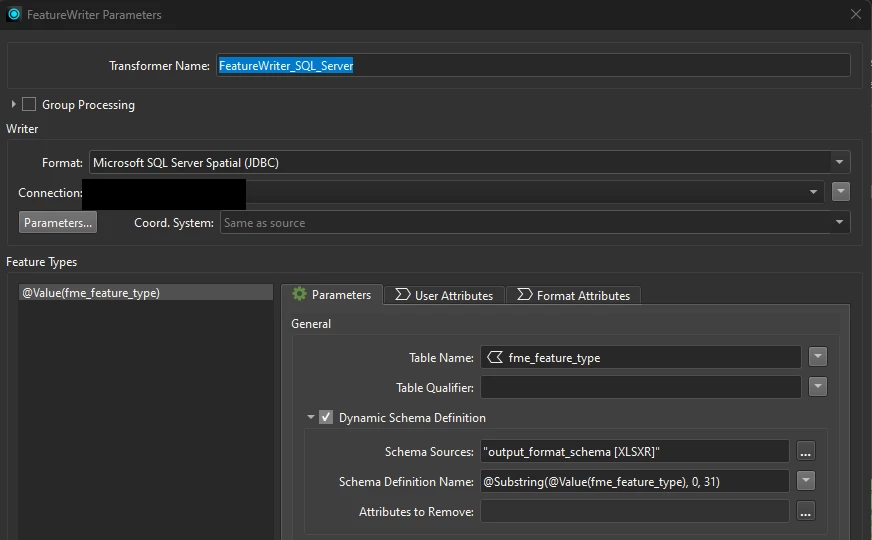Image resolution: width=872 pixels, height=540 pixels.
Task: Click the Schema Sources input field
Action: [x=635, y=452]
